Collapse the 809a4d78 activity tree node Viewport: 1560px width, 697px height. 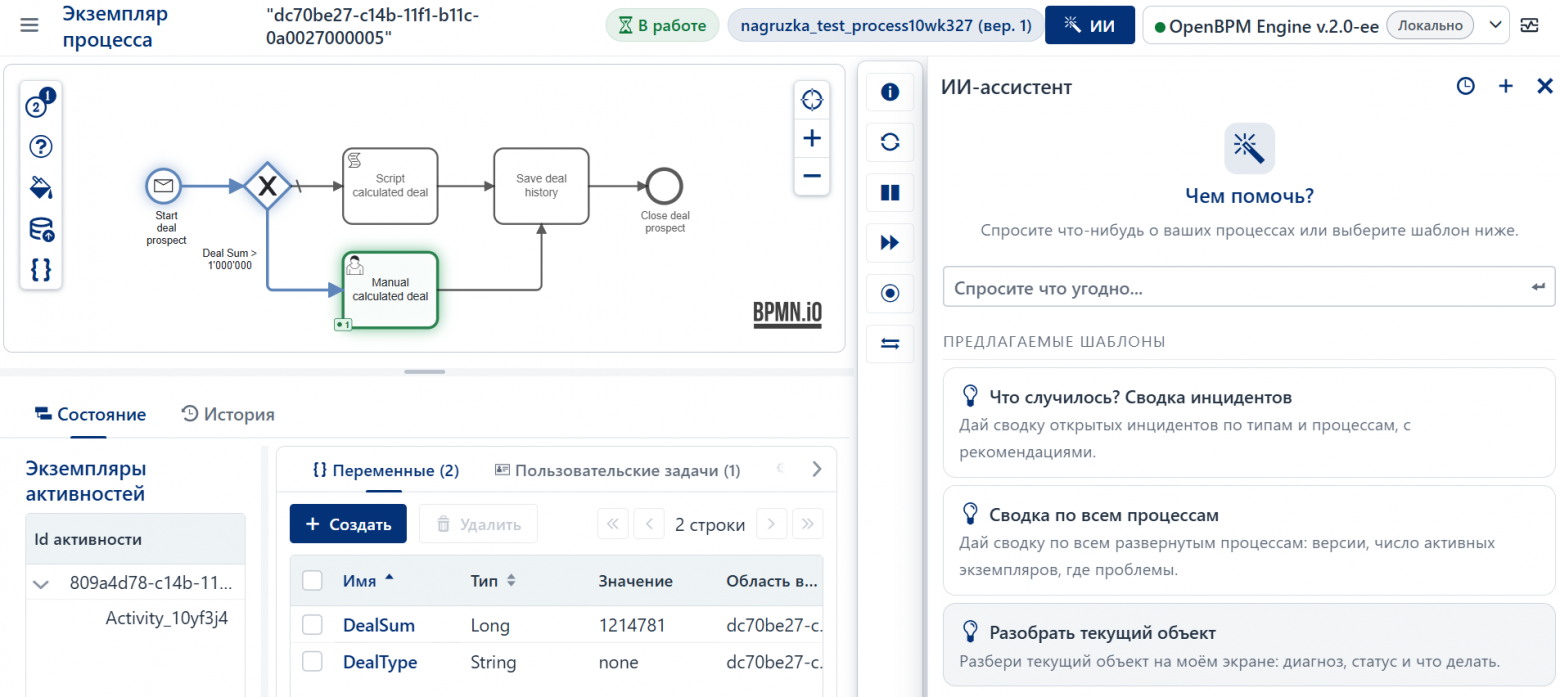41,583
